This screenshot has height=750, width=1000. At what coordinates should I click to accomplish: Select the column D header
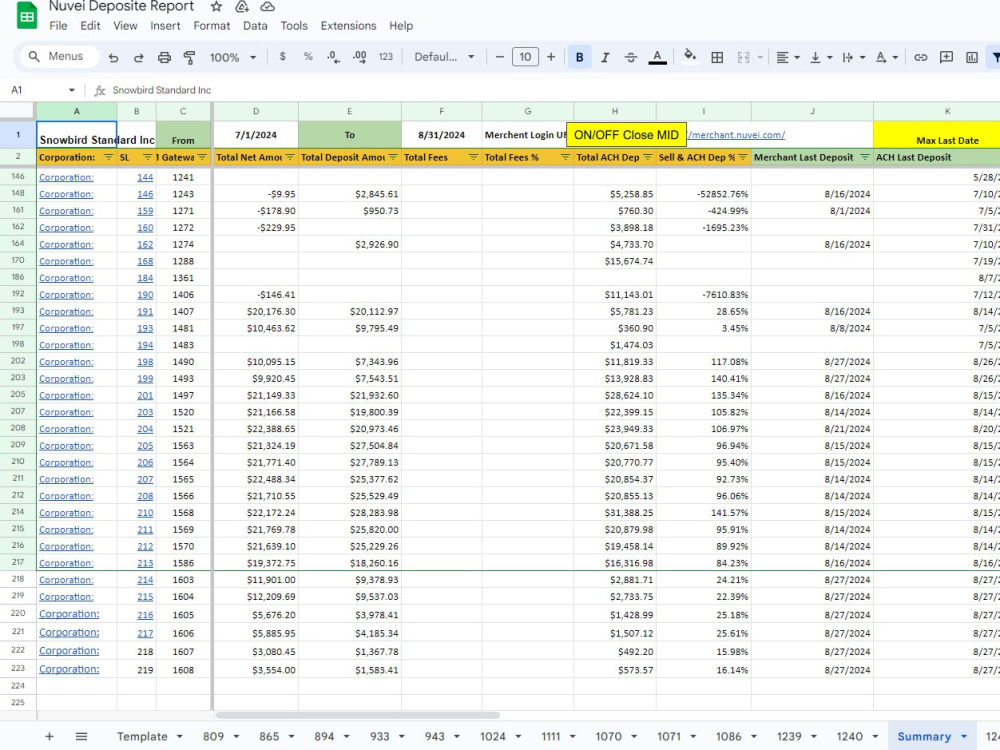pos(256,111)
